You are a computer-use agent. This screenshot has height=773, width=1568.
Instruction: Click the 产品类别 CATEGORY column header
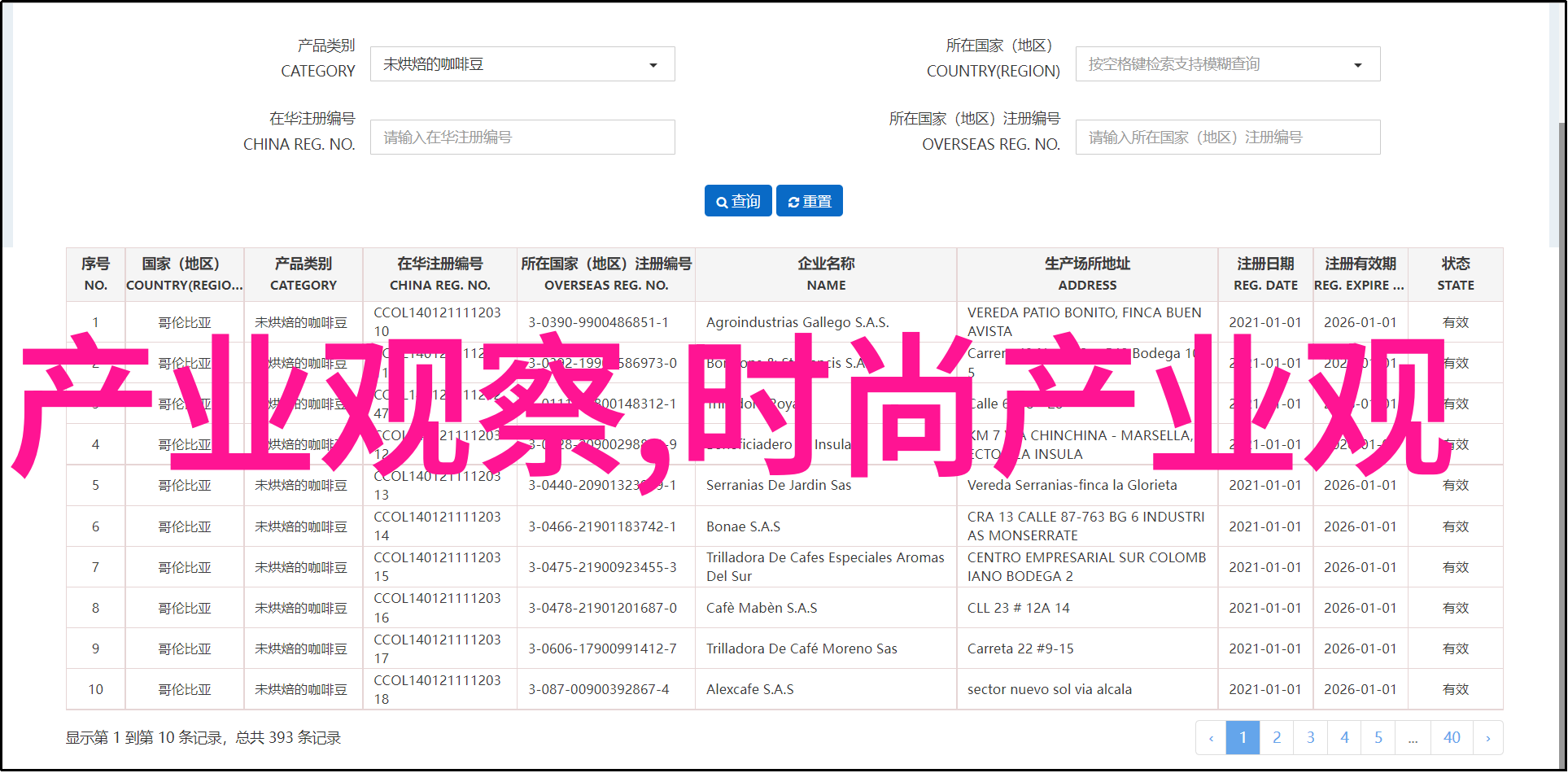[x=303, y=274]
